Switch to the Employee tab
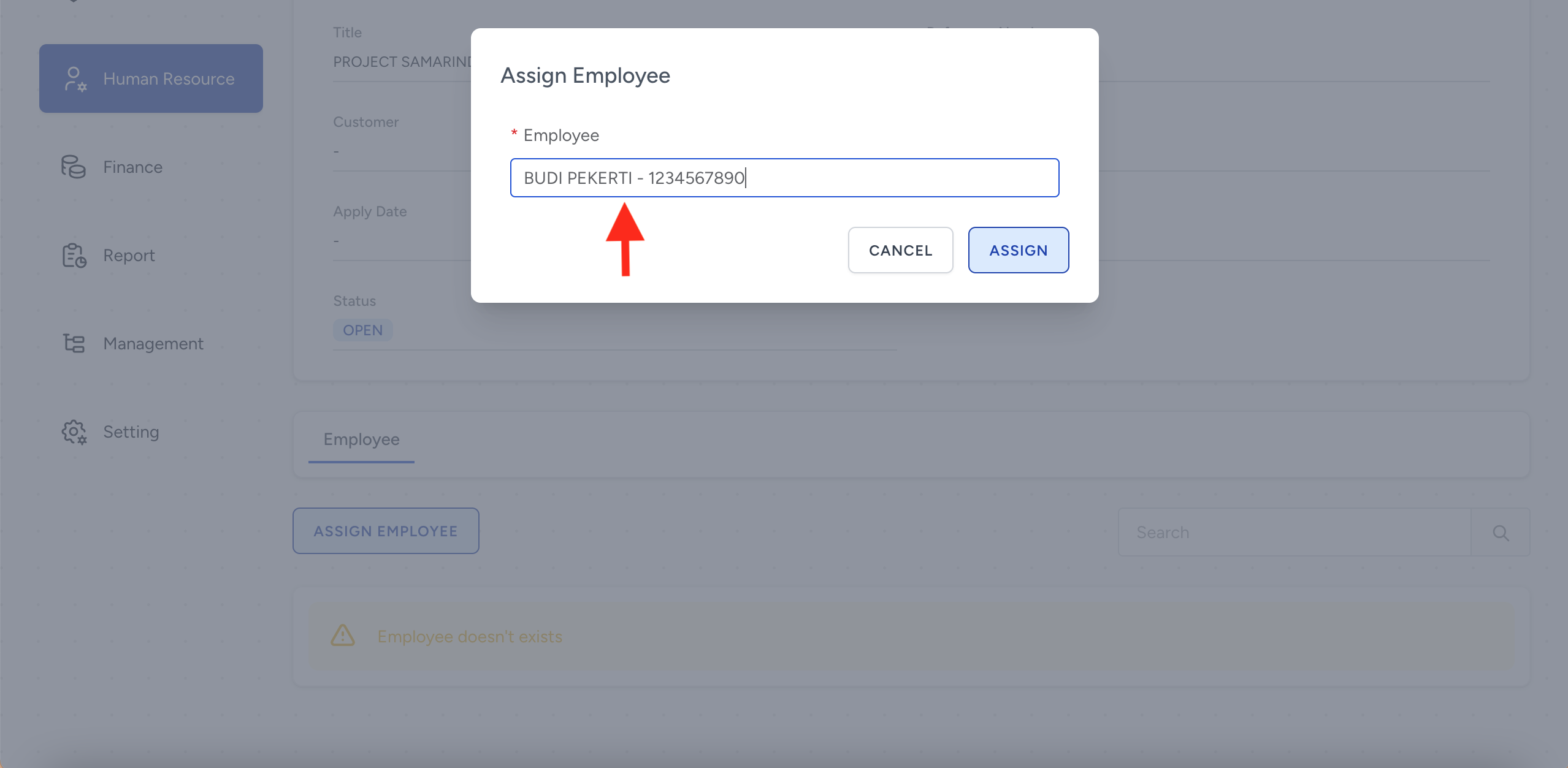The image size is (1568, 768). pyautogui.click(x=361, y=439)
